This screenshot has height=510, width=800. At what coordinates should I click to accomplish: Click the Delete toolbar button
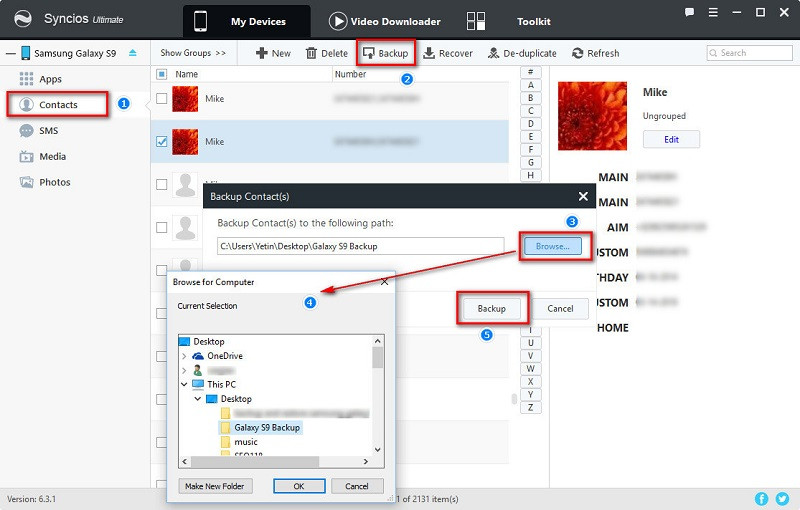coord(327,53)
